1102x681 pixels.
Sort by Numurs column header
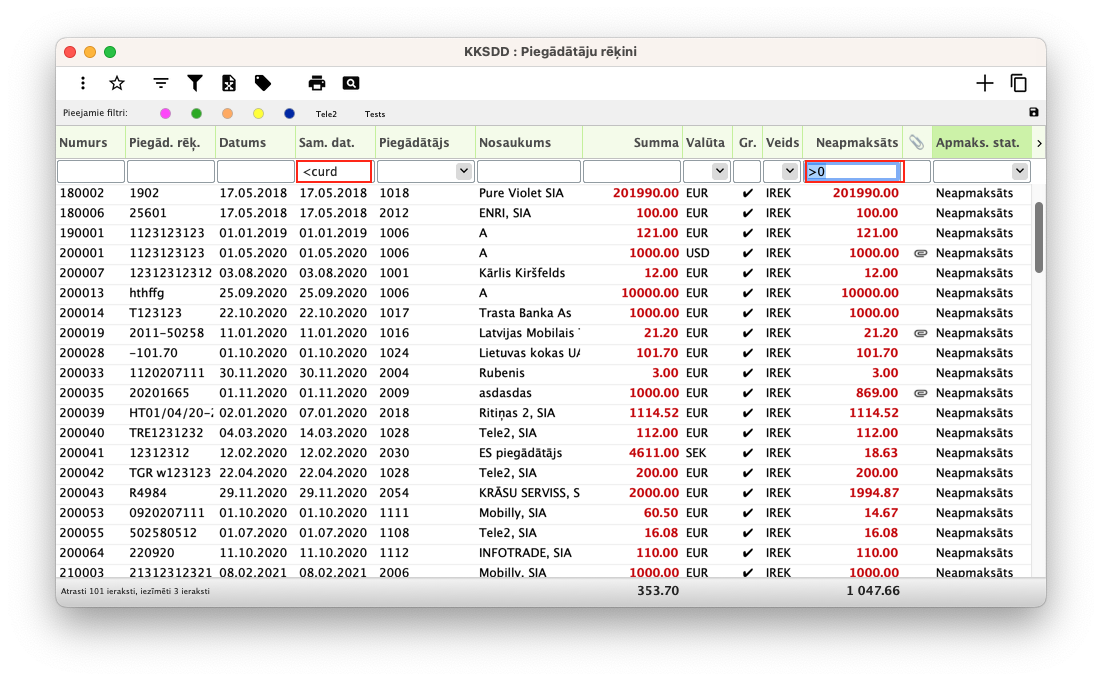pyautogui.click(x=84, y=143)
